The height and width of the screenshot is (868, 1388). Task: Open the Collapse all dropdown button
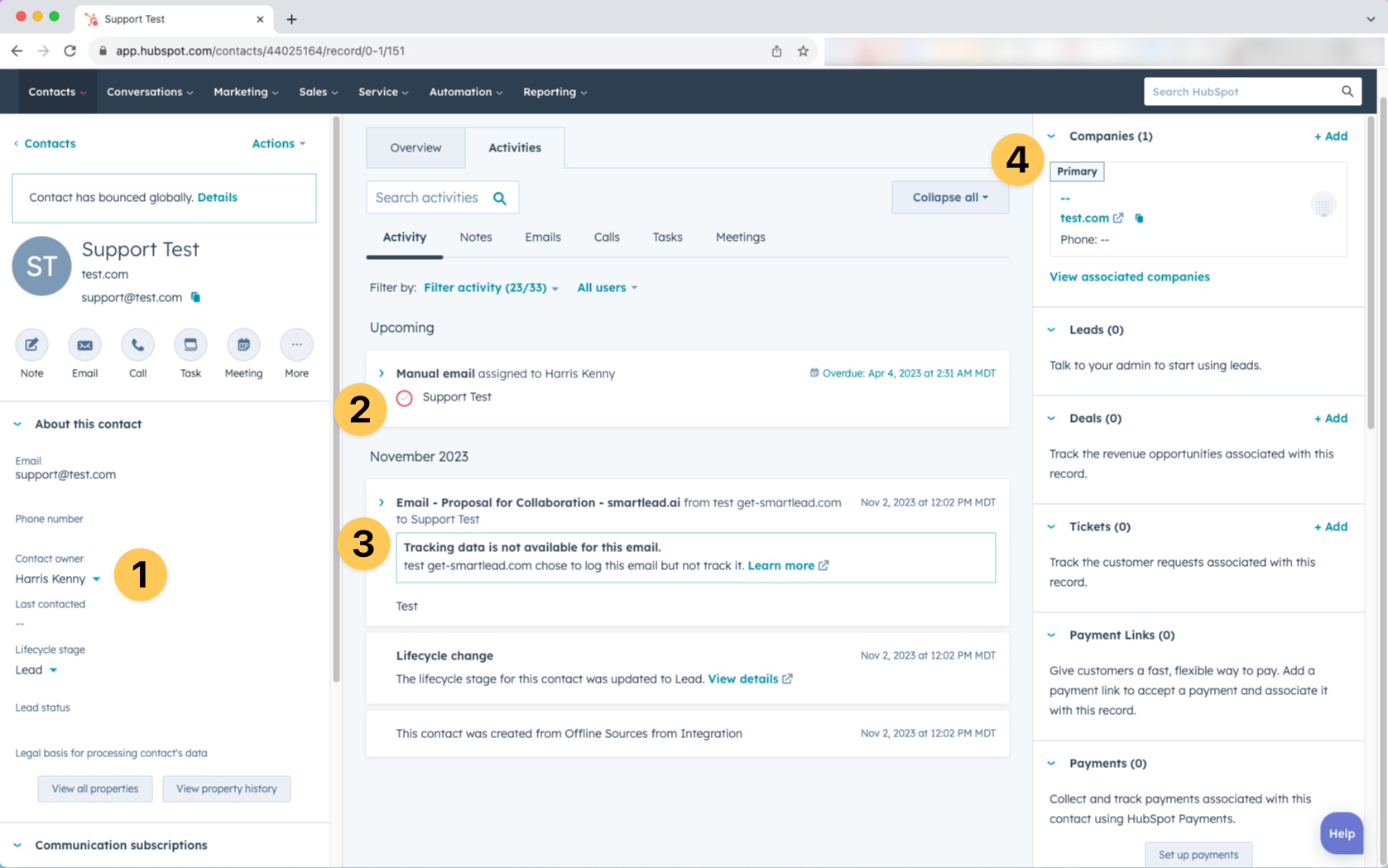tap(950, 198)
